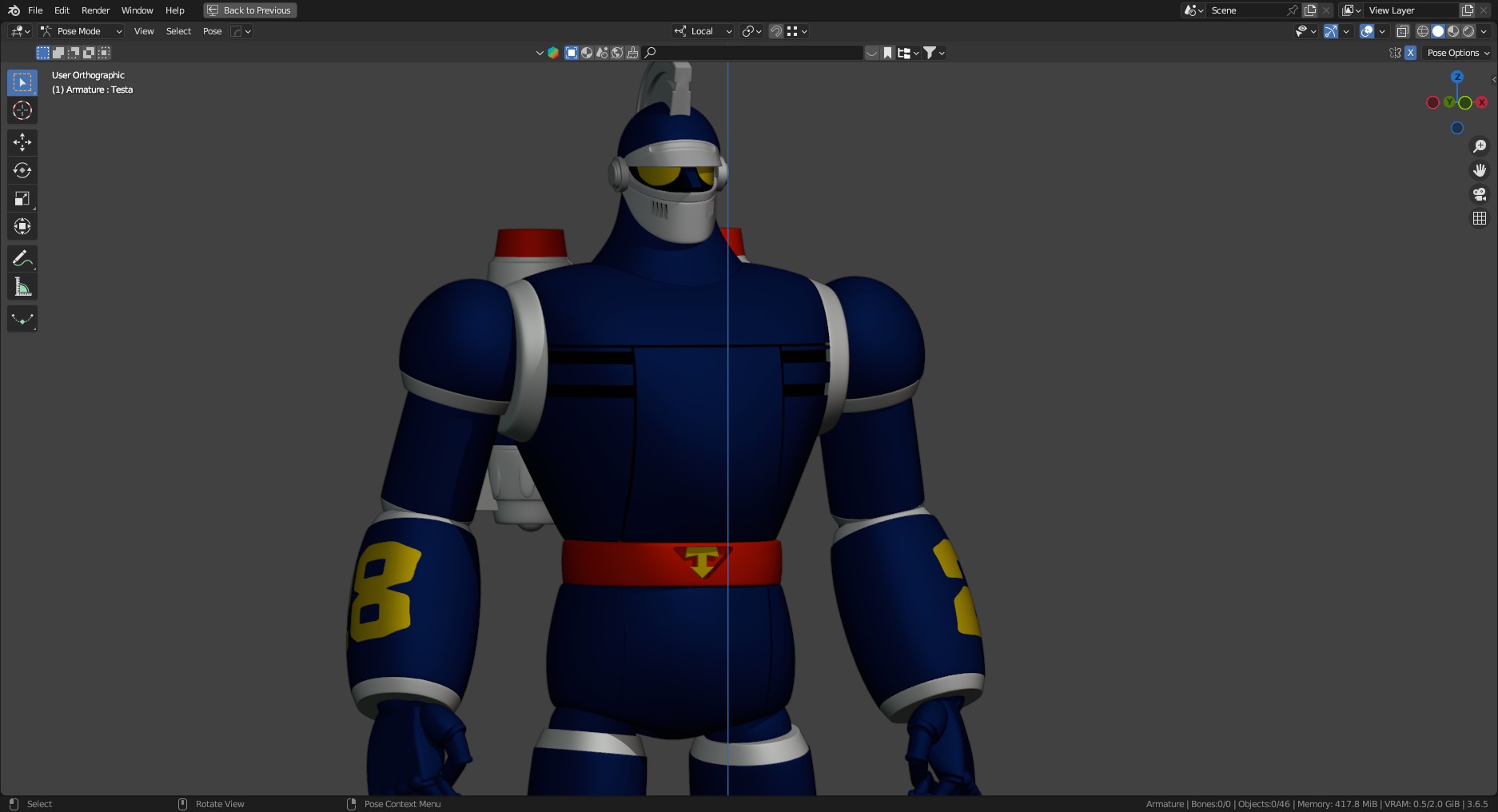
Task: Open object visibility eye dropdown
Action: coord(1306,31)
